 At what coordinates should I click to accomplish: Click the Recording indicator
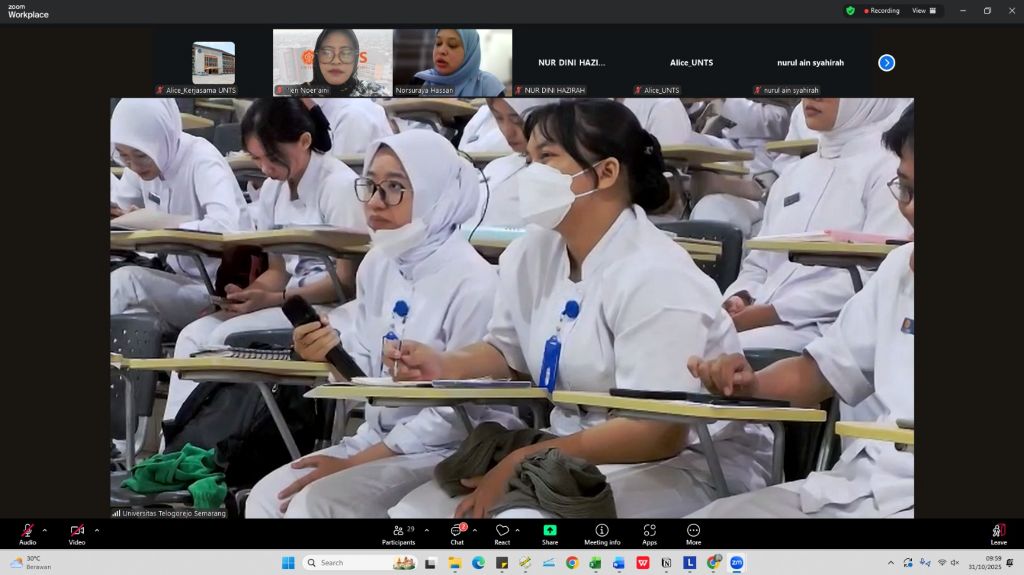tap(882, 11)
